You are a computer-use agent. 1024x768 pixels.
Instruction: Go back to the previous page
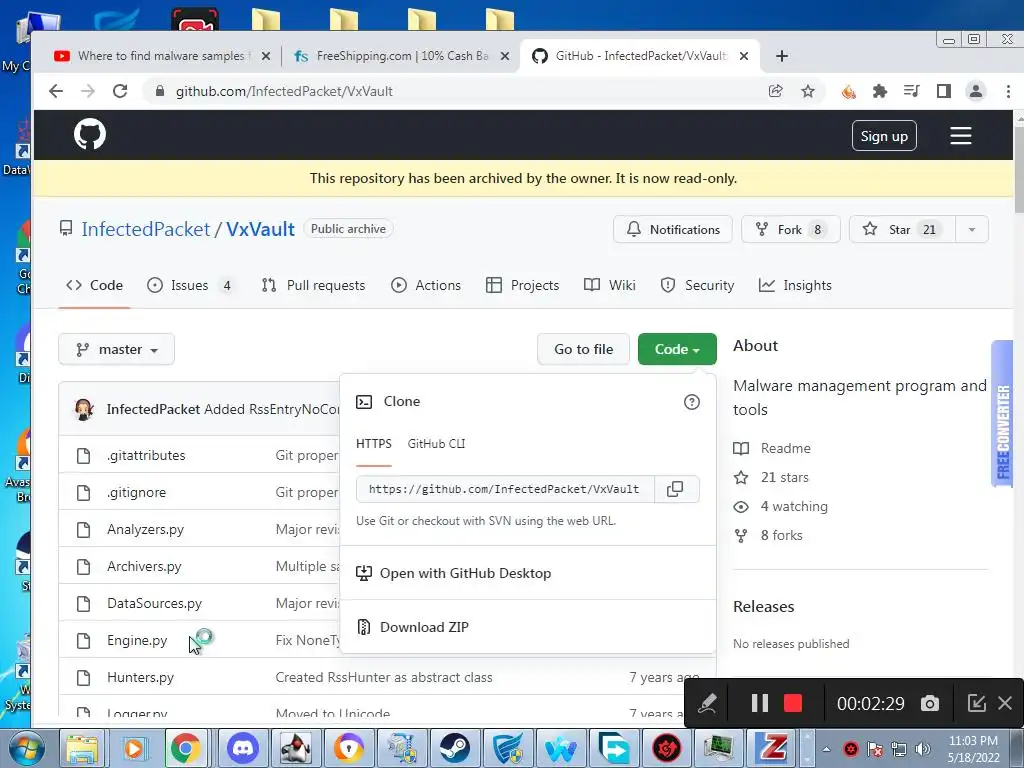tap(56, 91)
